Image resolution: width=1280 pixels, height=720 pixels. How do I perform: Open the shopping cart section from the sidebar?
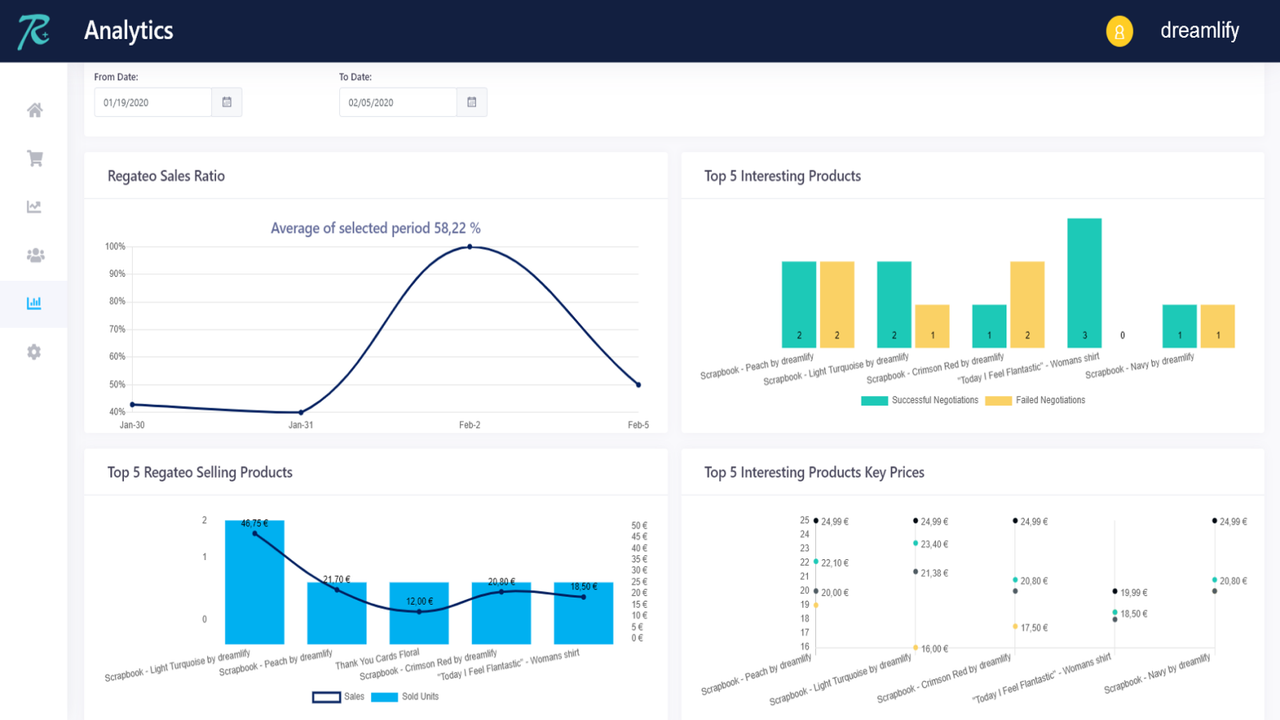point(33,158)
